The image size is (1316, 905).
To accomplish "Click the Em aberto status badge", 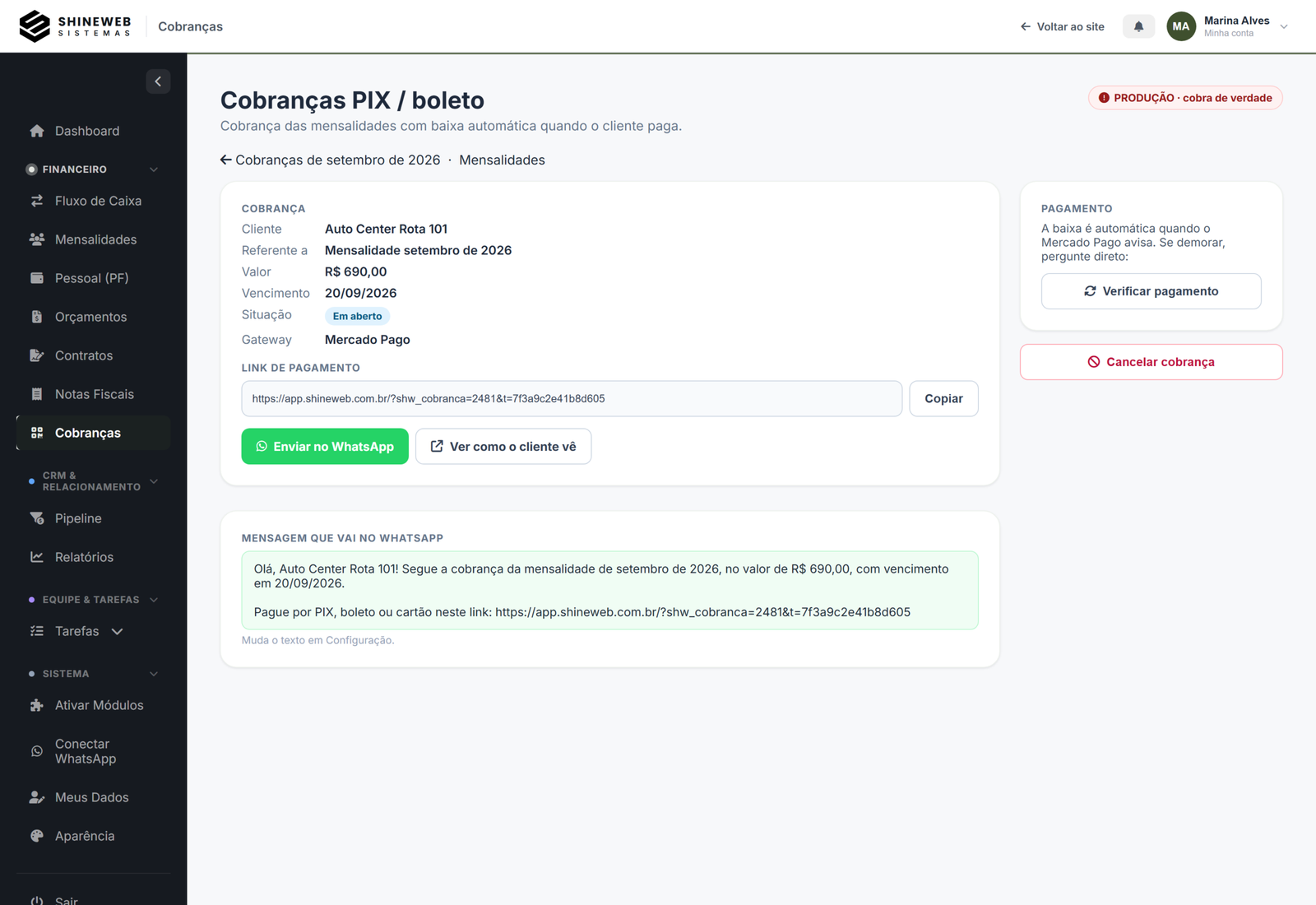I will coord(357,316).
